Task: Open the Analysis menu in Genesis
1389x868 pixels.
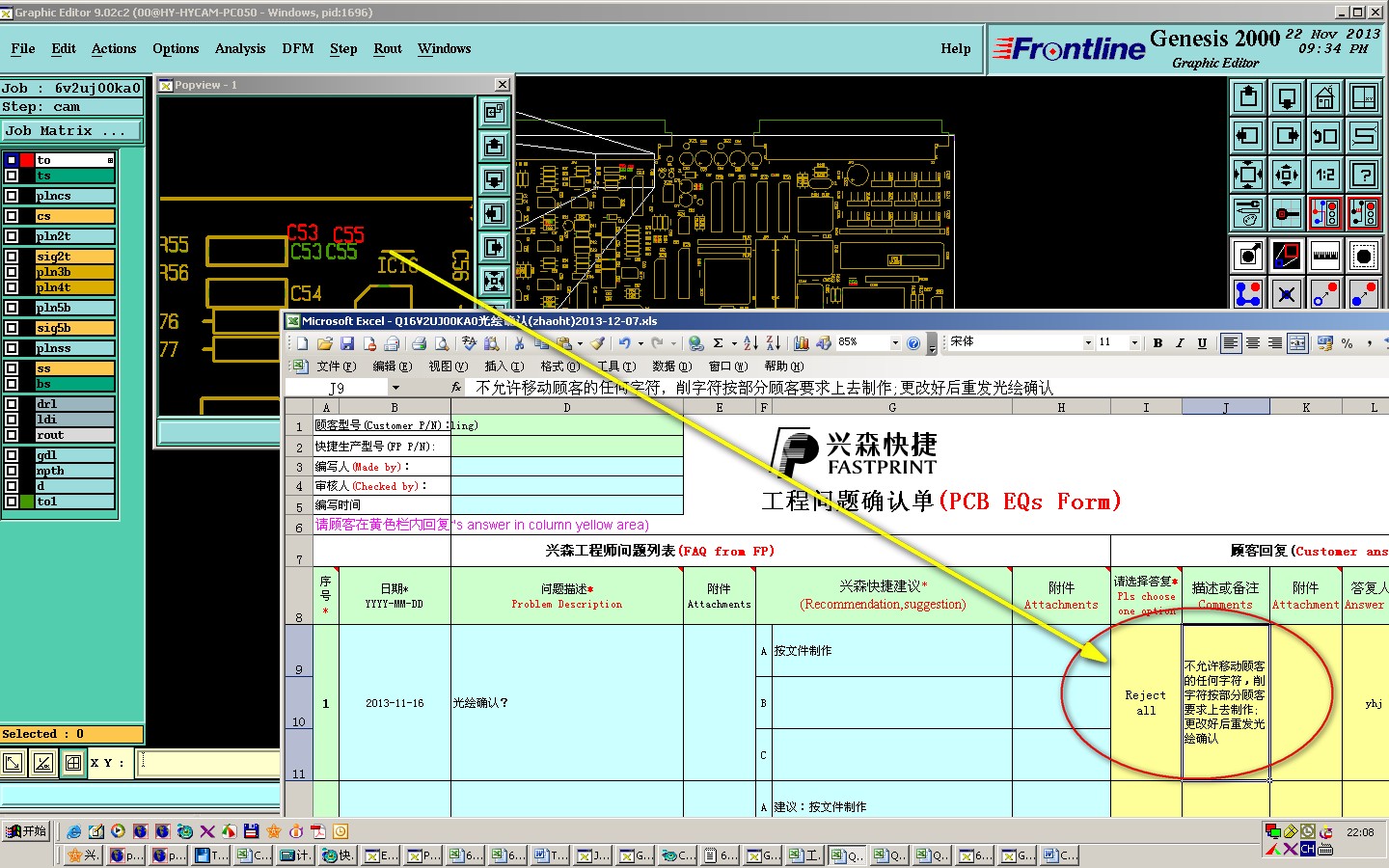Action: pos(240,48)
